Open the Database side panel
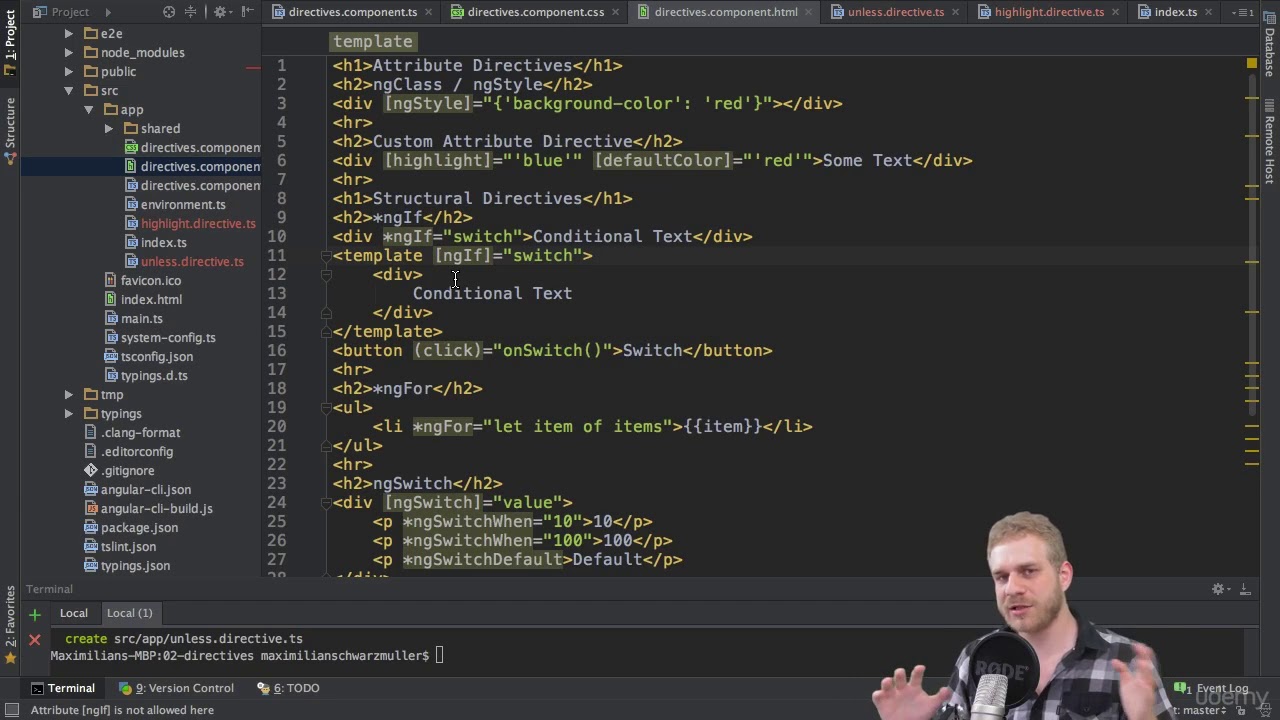1280x720 pixels. click(1270, 46)
